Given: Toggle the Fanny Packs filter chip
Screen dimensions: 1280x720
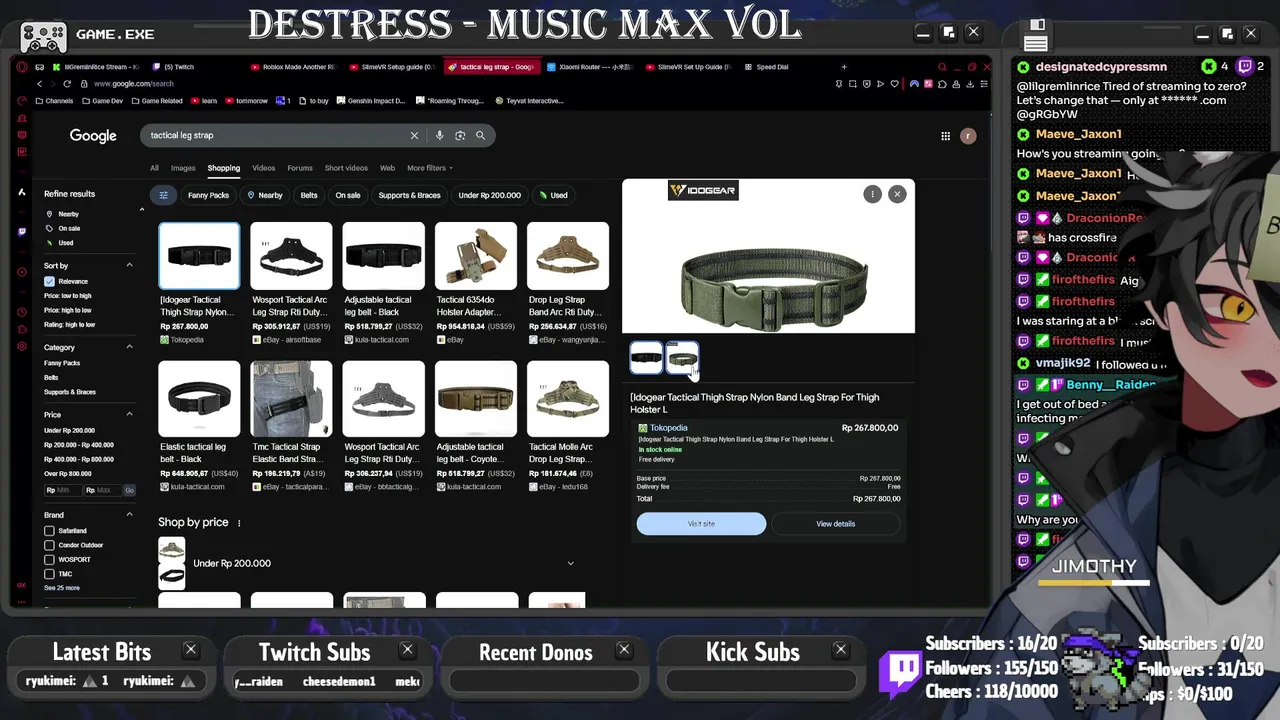Looking at the screenshot, I should (x=208, y=195).
